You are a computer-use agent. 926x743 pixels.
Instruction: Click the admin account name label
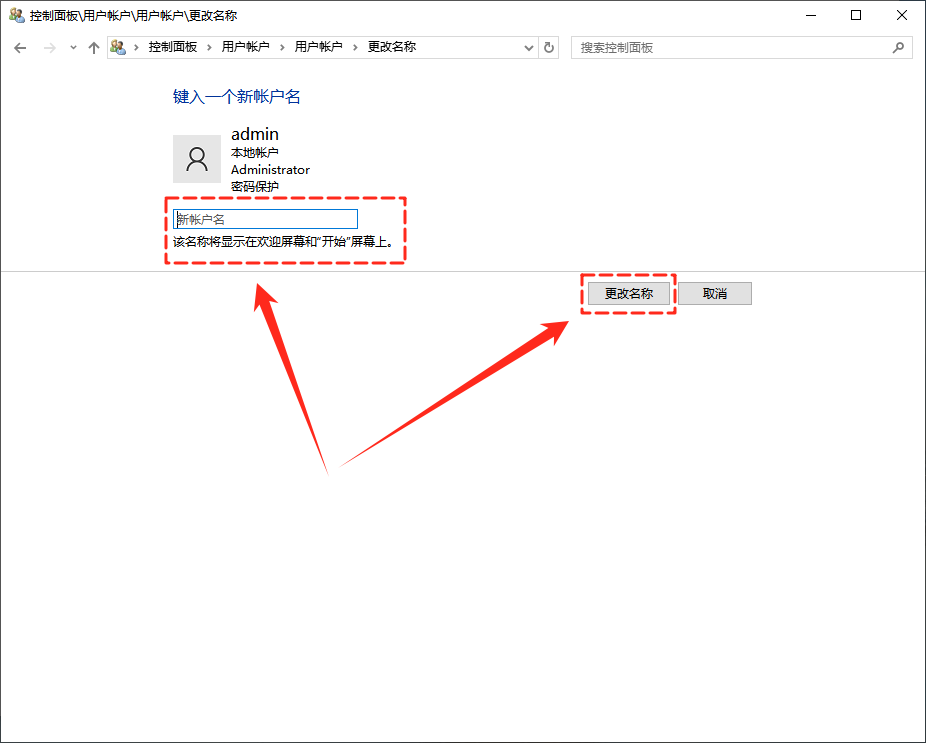(254, 133)
